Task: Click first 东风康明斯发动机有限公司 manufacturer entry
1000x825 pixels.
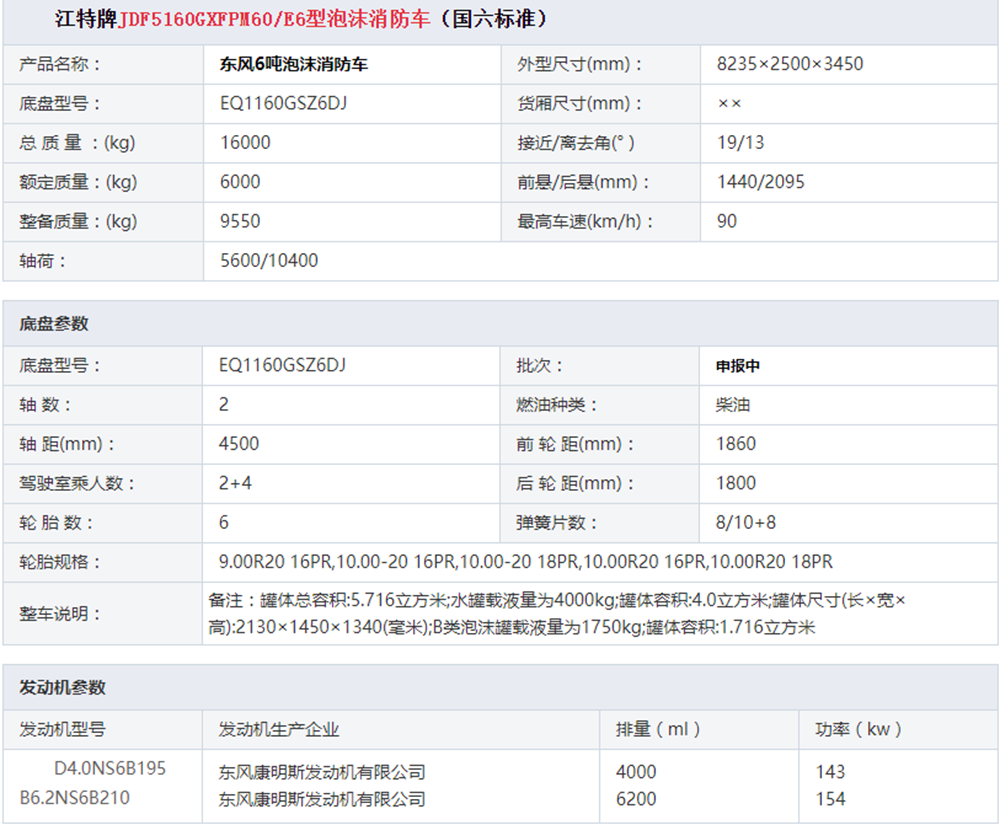Action: [322, 772]
